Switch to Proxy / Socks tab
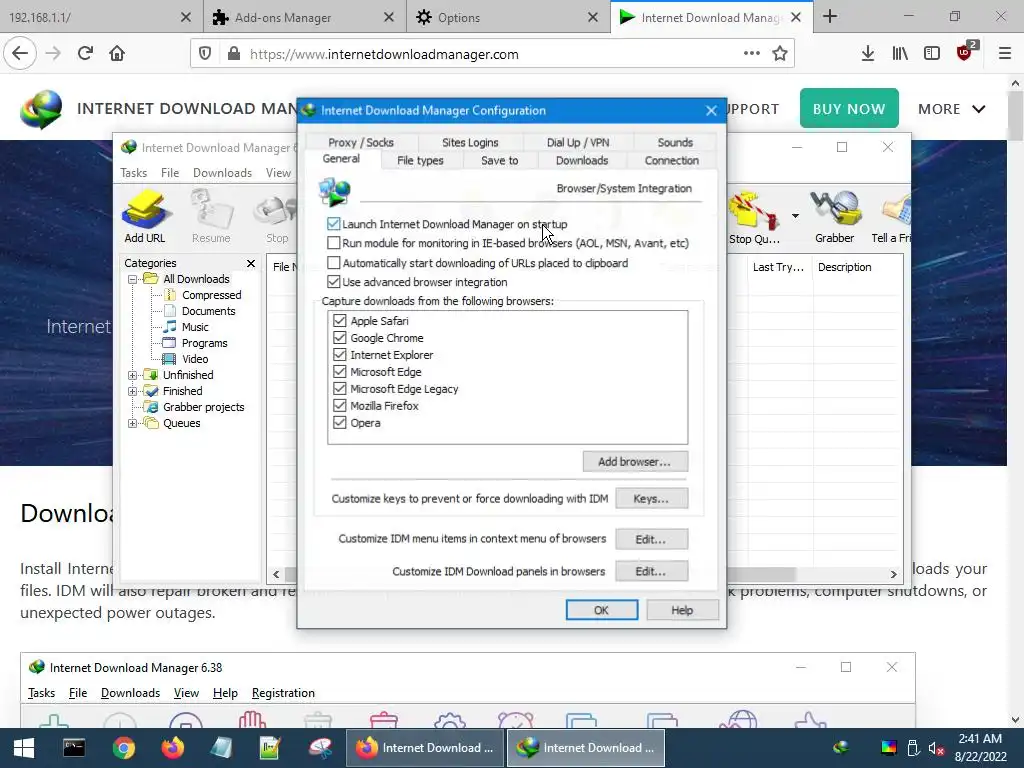 [x=360, y=142]
